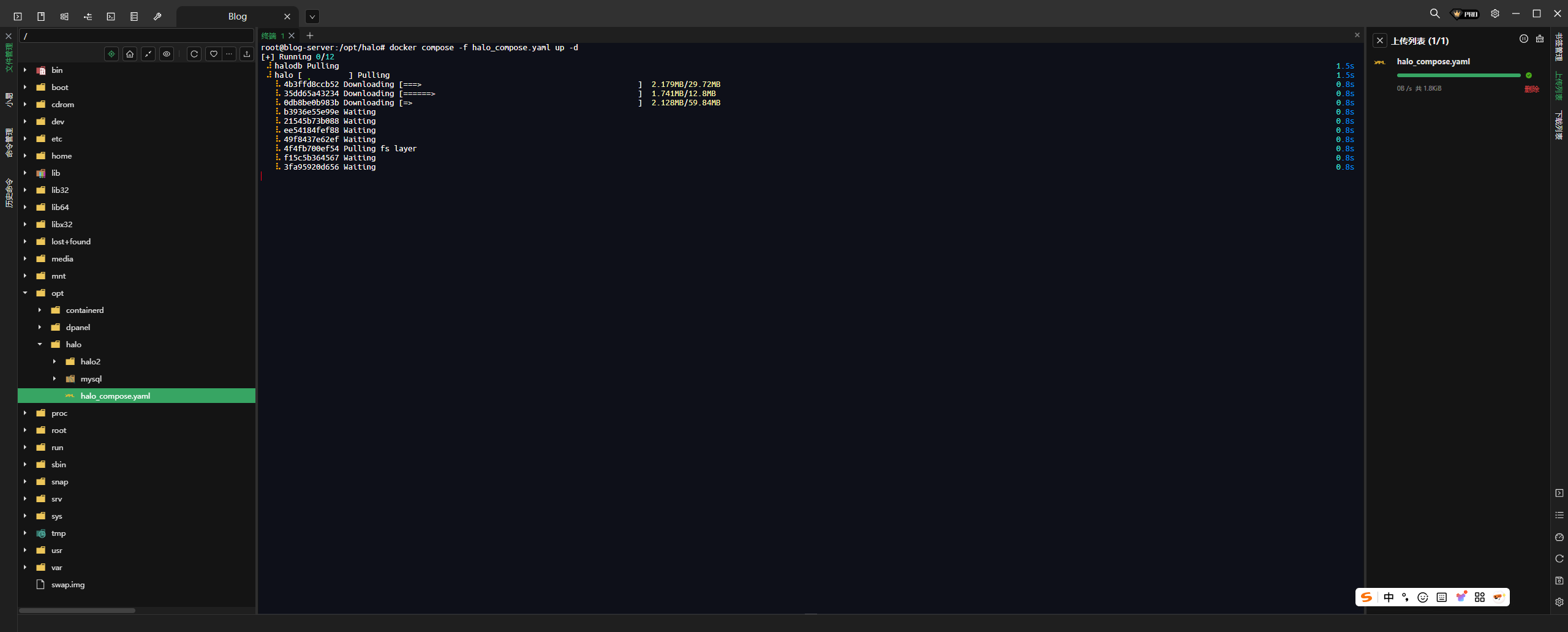
Task: Toggle Chinese input mode in Sogou IME bar
Action: [x=1389, y=597]
